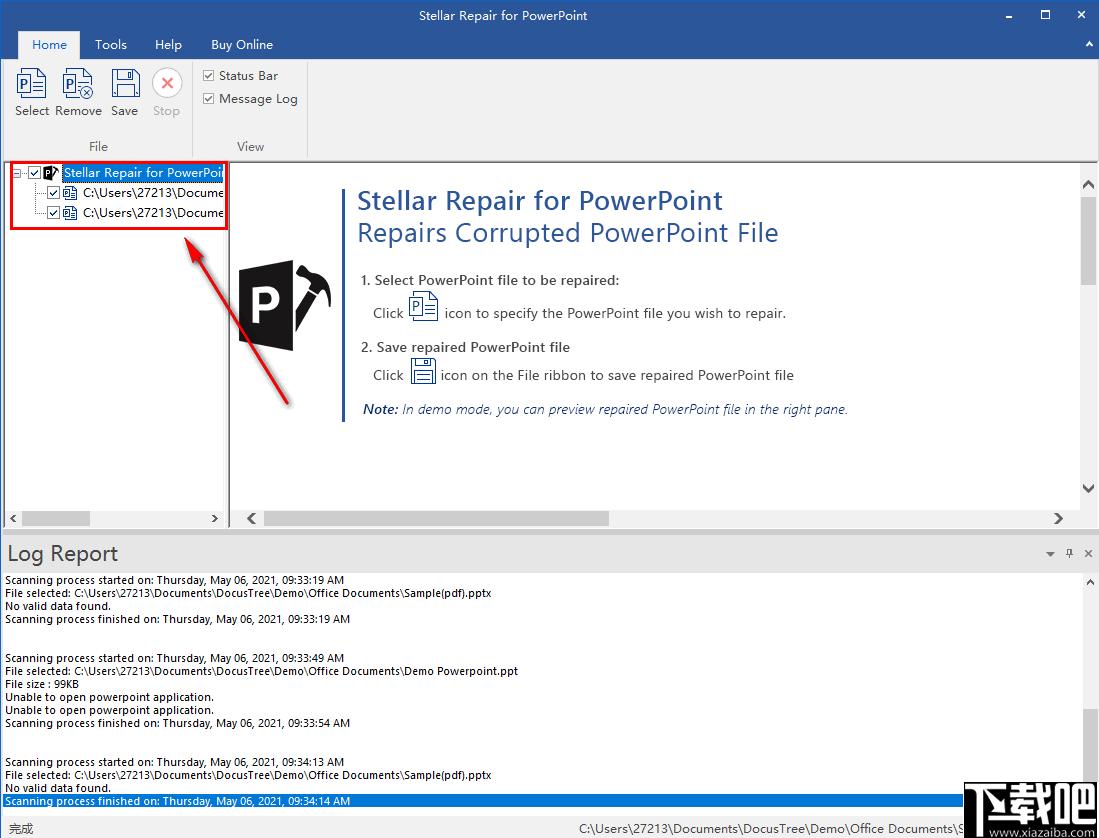Screen dimensions: 1099x838
Task: Uncheck the first file's checkbox in tree
Action: [x=53, y=193]
